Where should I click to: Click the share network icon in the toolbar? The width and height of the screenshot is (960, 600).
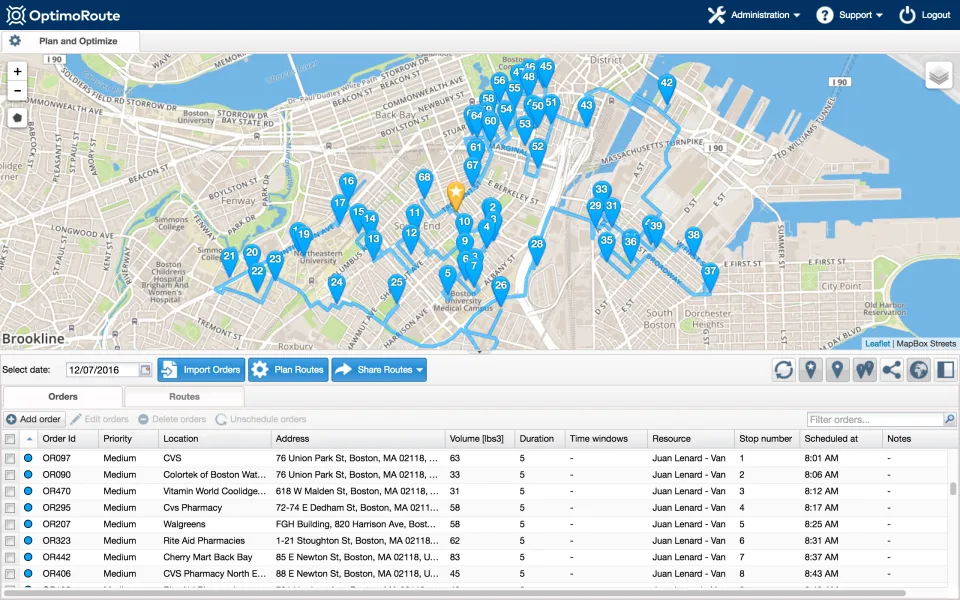click(x=891, y=370)
